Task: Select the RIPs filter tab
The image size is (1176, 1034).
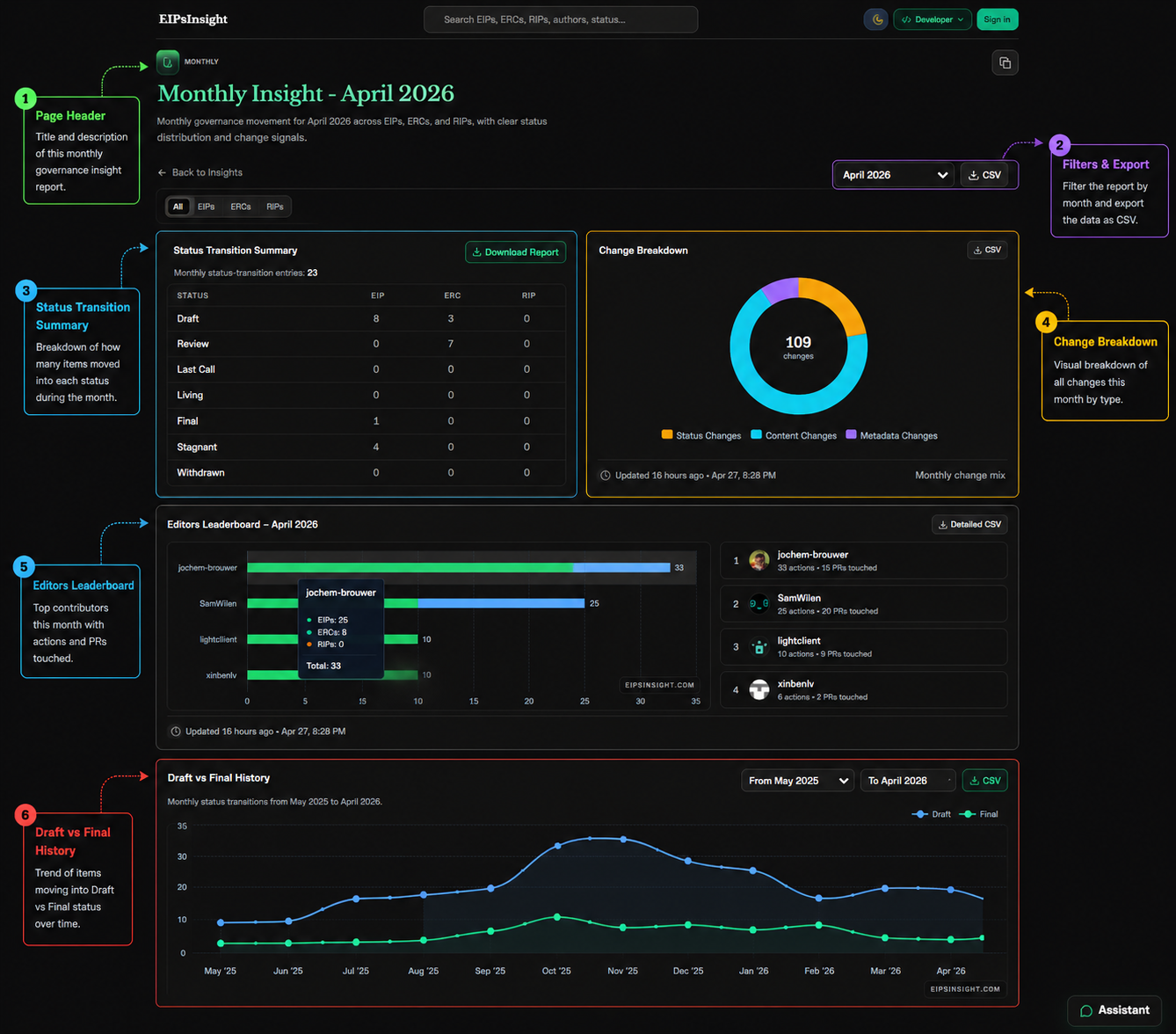Action: [x=275, y=207]
